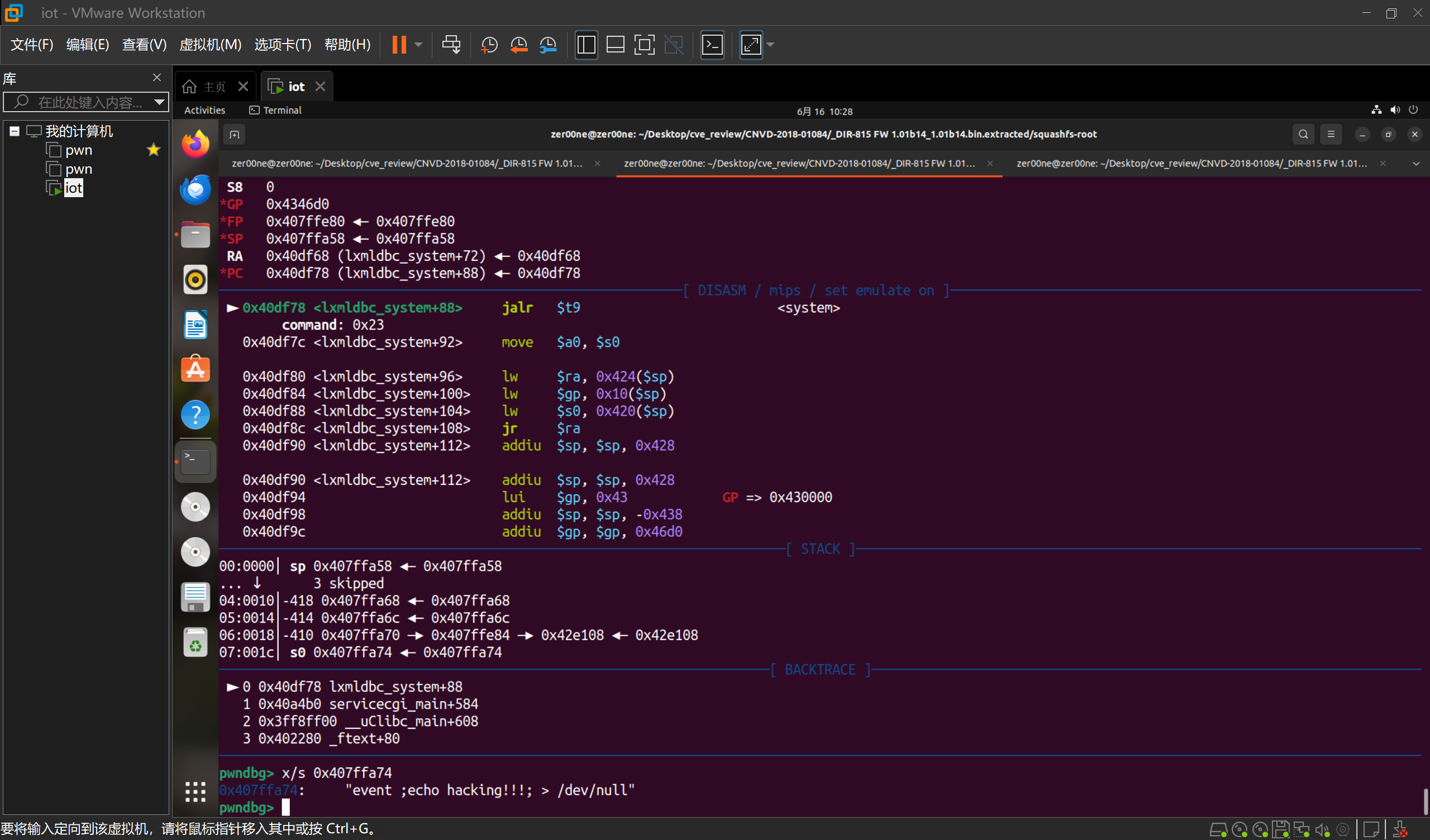Send Ctrl+Alt+Del to the VM

(451, 44)
